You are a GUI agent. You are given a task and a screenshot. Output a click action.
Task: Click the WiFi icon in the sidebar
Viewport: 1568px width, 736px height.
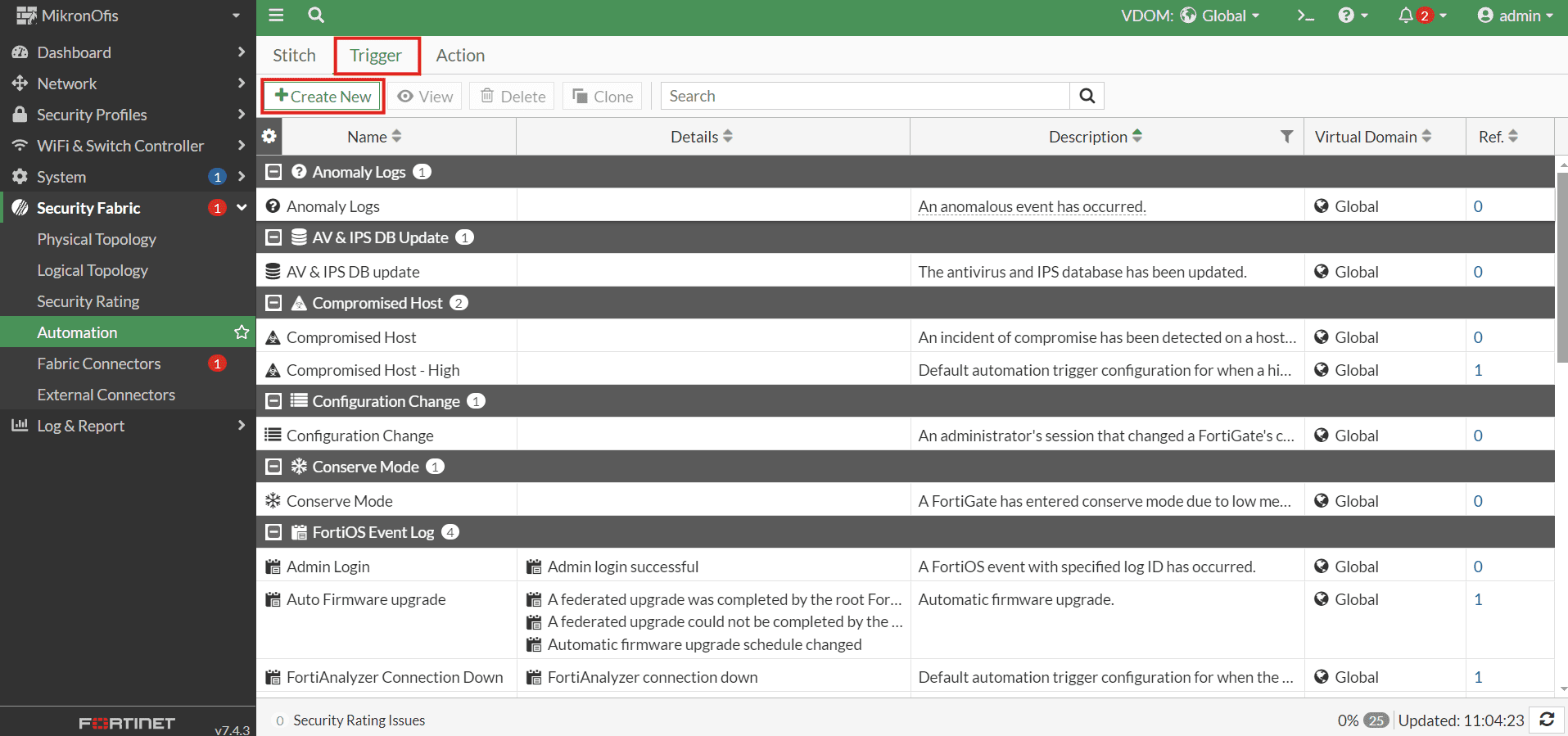pyautogui.click(x=20, y=146)
